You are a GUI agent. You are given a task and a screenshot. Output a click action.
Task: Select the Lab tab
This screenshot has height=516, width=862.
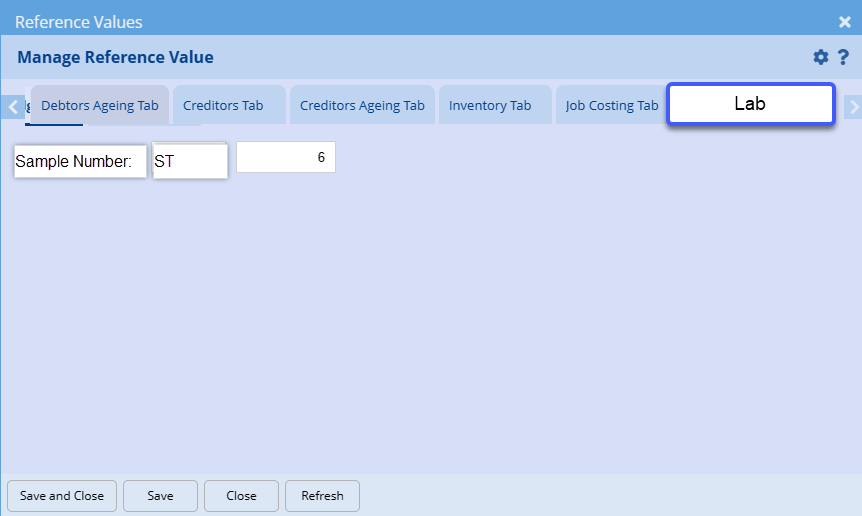point(750,104)
